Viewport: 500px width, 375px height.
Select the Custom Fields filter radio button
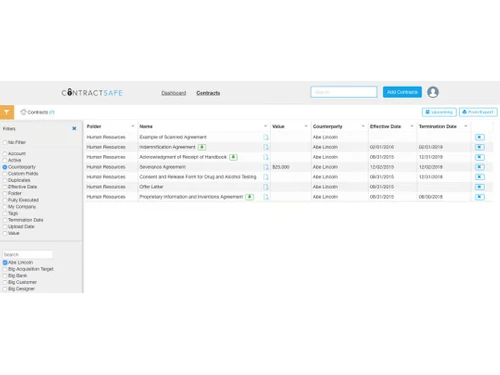5,174
